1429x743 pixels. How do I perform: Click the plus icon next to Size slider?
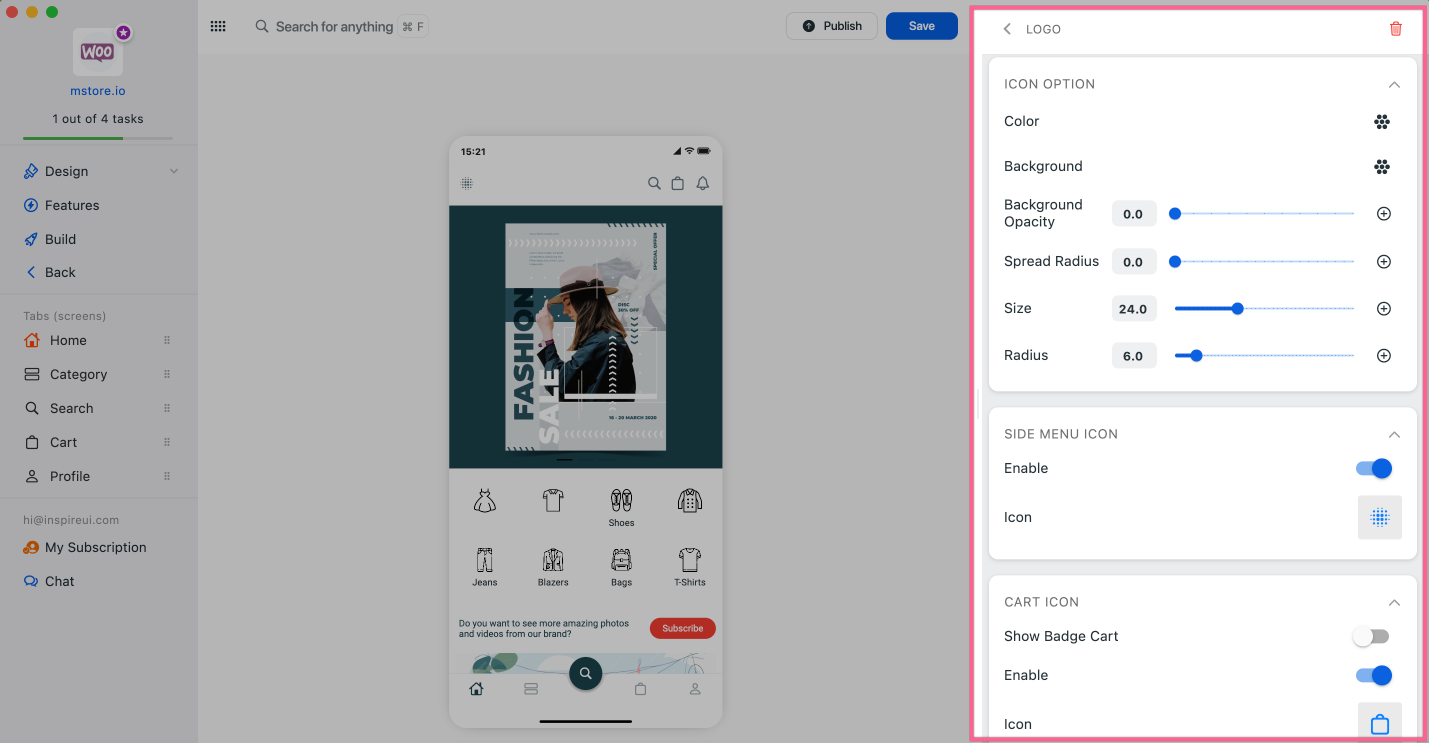(x=1383, y=309)
